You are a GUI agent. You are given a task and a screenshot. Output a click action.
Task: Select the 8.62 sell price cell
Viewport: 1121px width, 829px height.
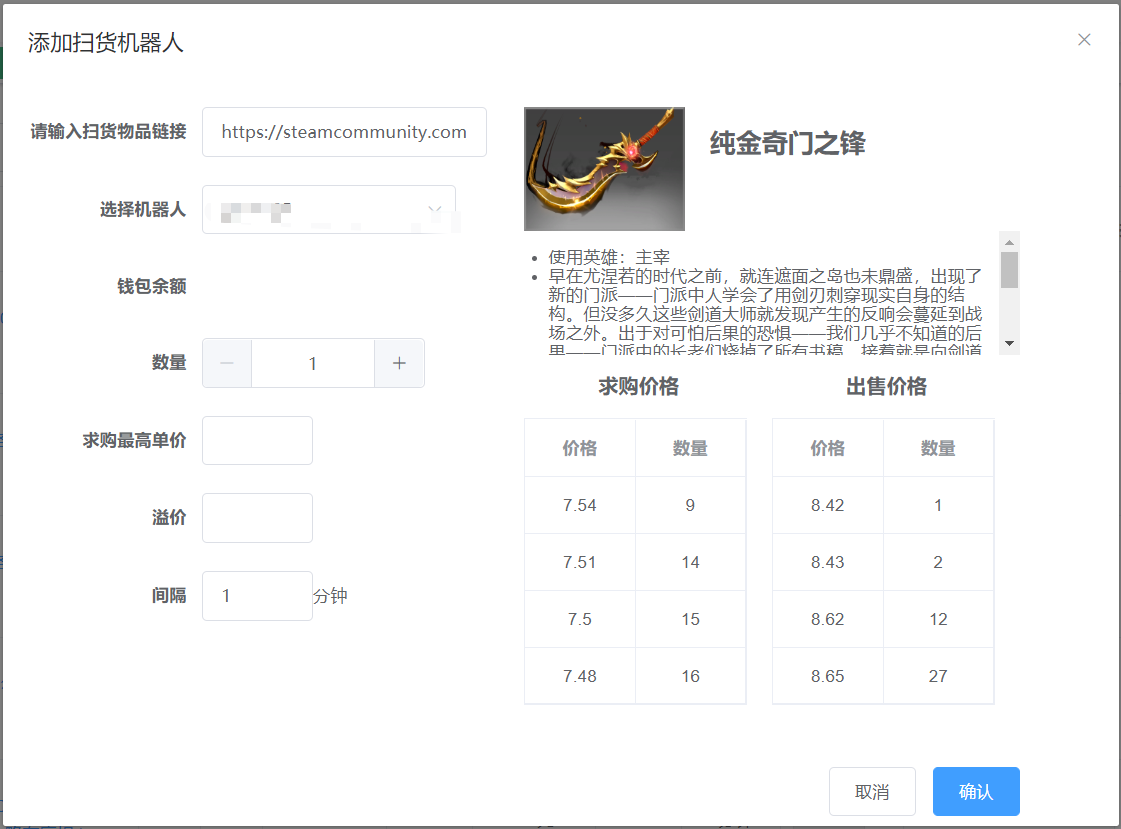tap(828, 619)
